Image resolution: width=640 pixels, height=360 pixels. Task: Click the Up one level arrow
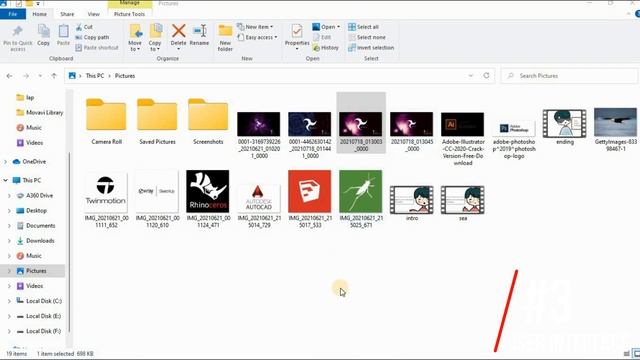pyautogui.click(x=54, y=76)
